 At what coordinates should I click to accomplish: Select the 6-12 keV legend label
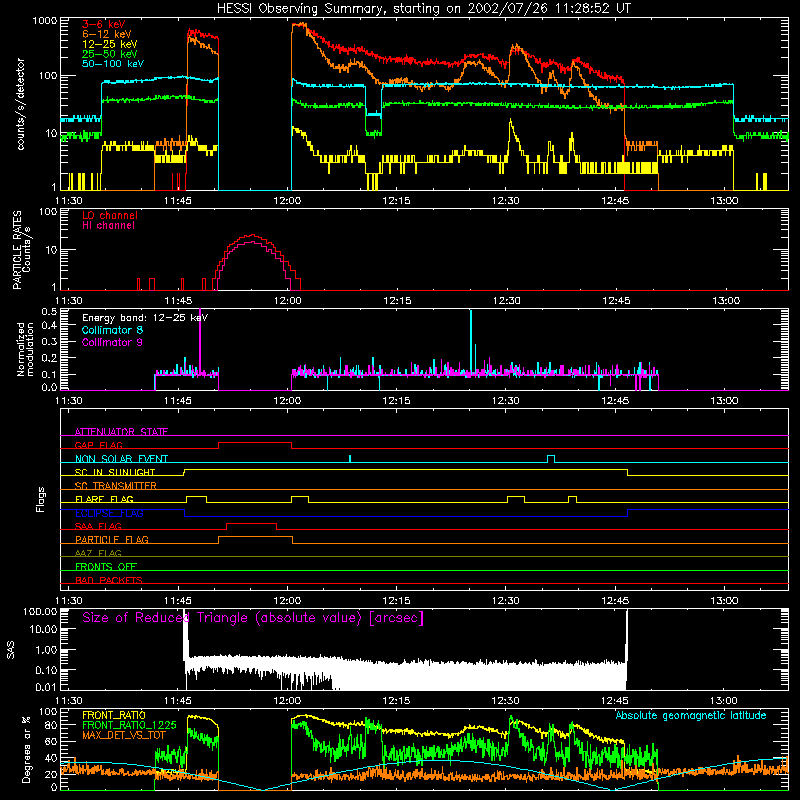(107, 34)
